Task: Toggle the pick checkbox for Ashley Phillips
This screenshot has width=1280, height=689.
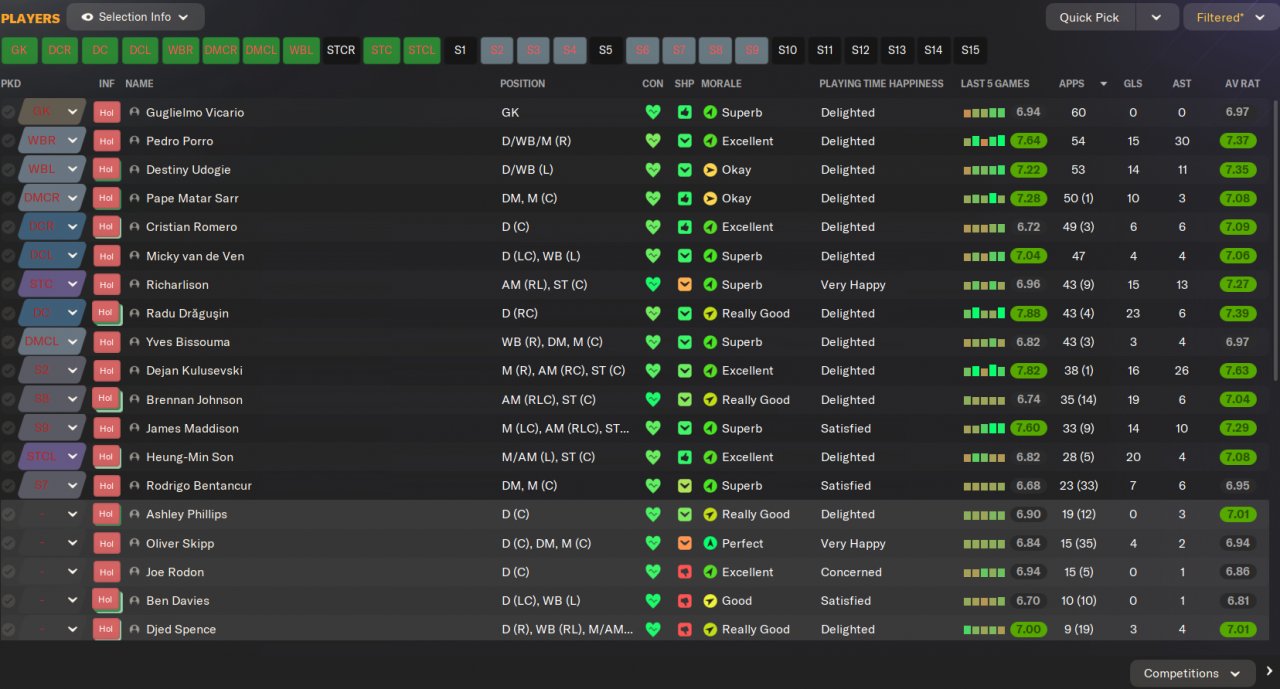Action: pyautogui.click(x=9, y=515)
